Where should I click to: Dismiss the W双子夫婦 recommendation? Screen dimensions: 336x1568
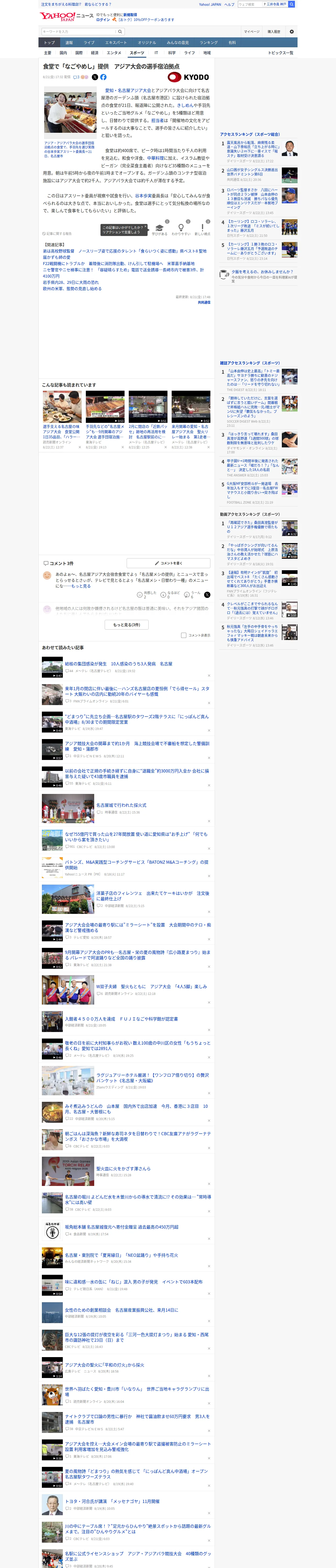click(209, 1002)
